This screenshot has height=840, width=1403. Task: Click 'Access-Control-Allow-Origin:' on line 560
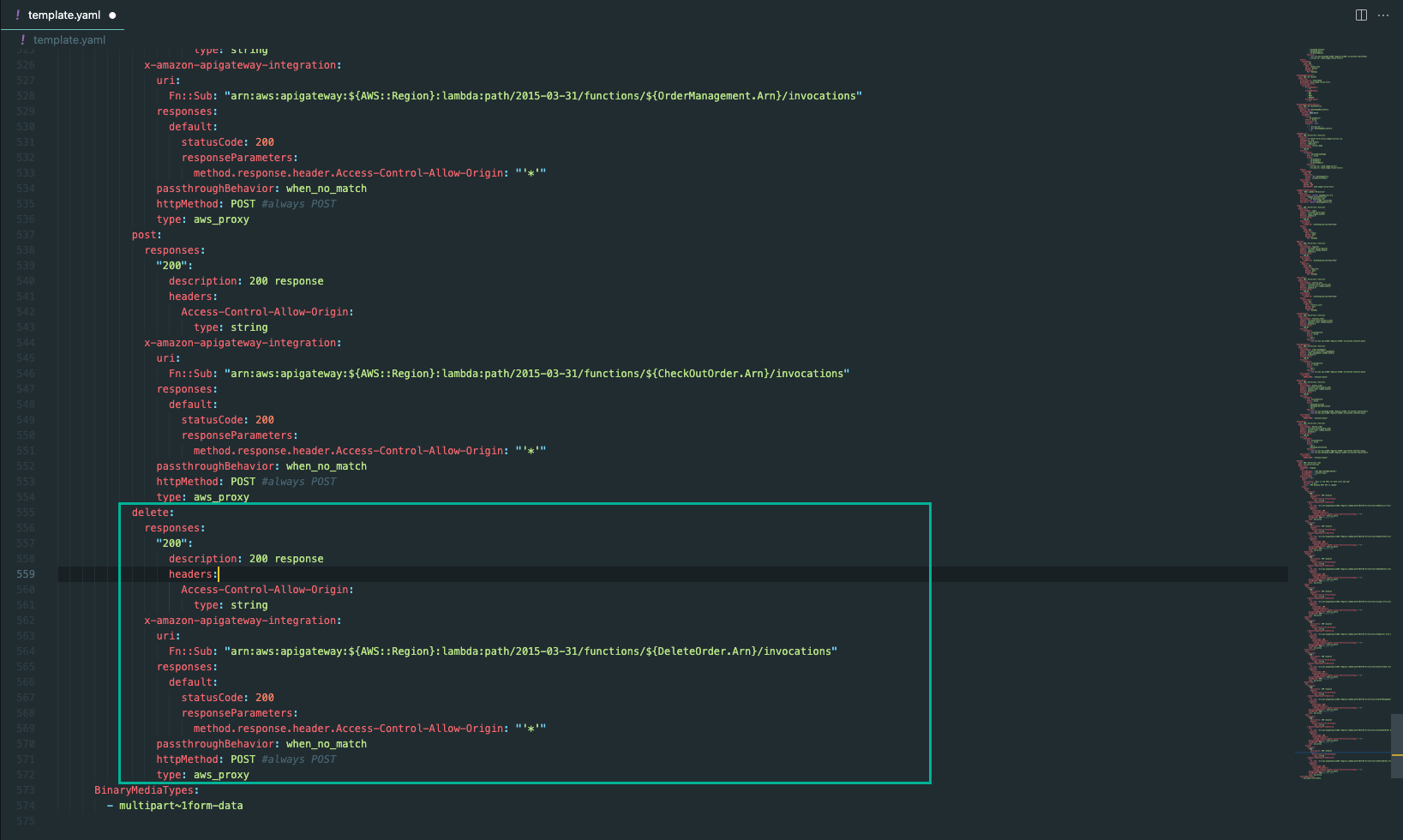267,590
